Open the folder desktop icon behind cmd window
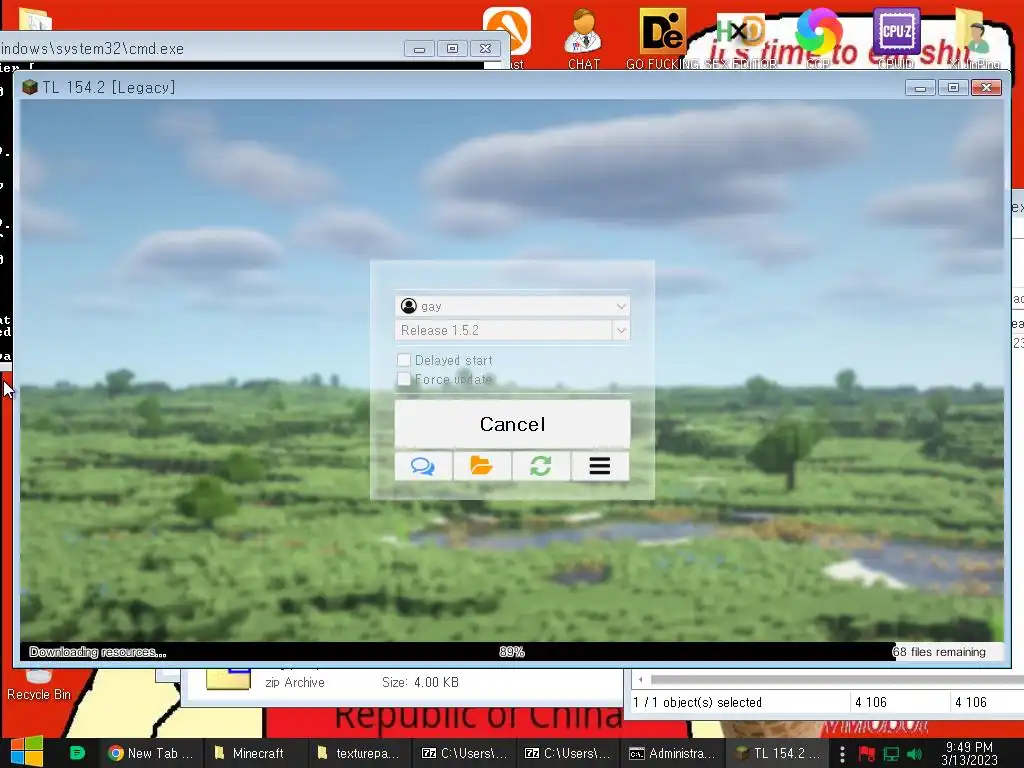This screenshot has height=768, width=1024. pyautogui.click(x=35, y=19)
